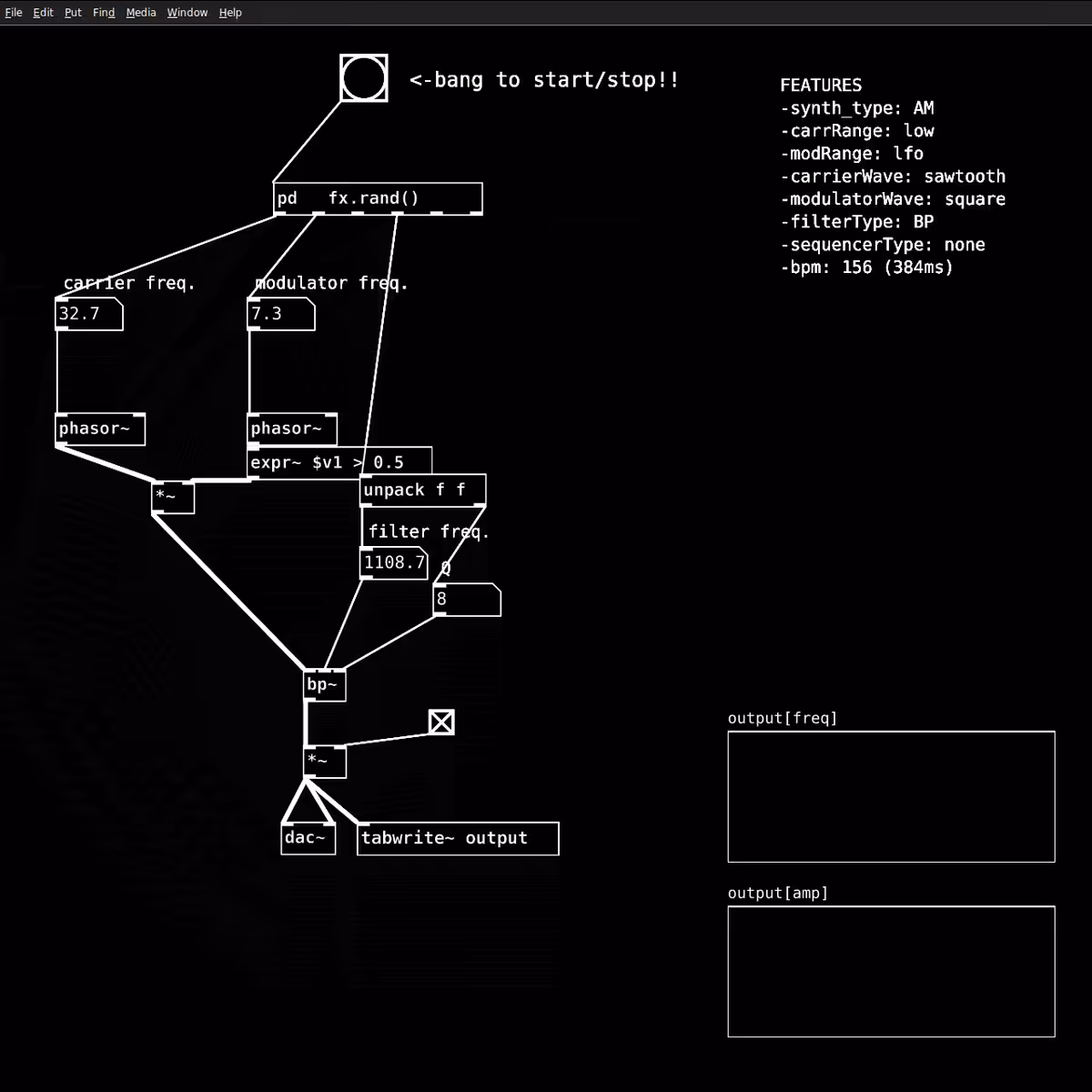Screen dimensions: 1092x1092
Task: Open the File menu
Action: coord(14,13)
